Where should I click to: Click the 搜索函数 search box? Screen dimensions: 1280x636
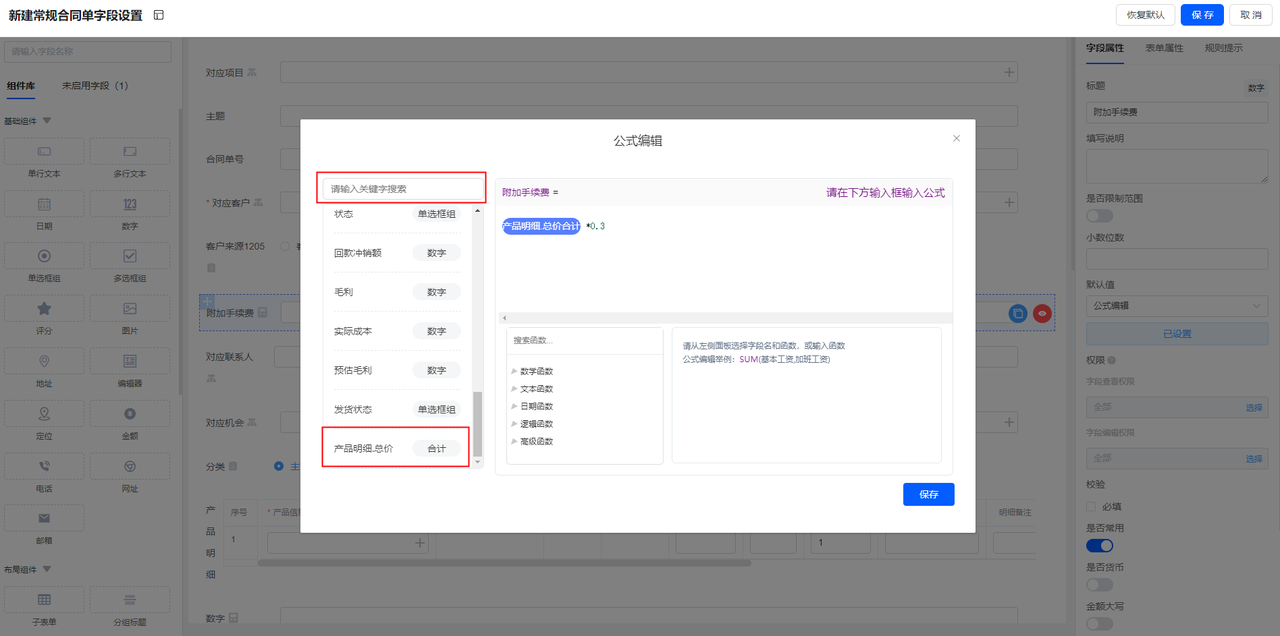[584, 340]
